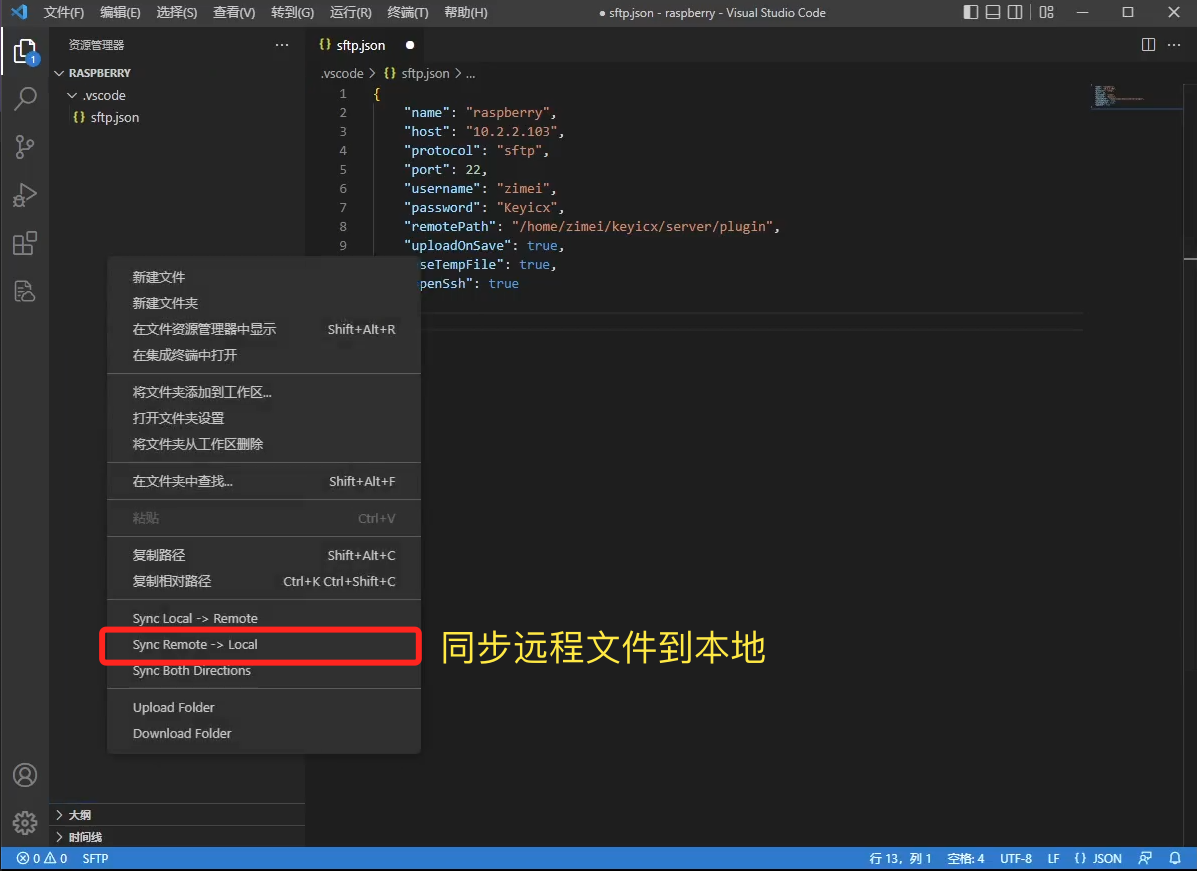Open the 终端(T) menu
Image resolution: width=1197 pixels, height=871 pixels.
click(408, 12)
